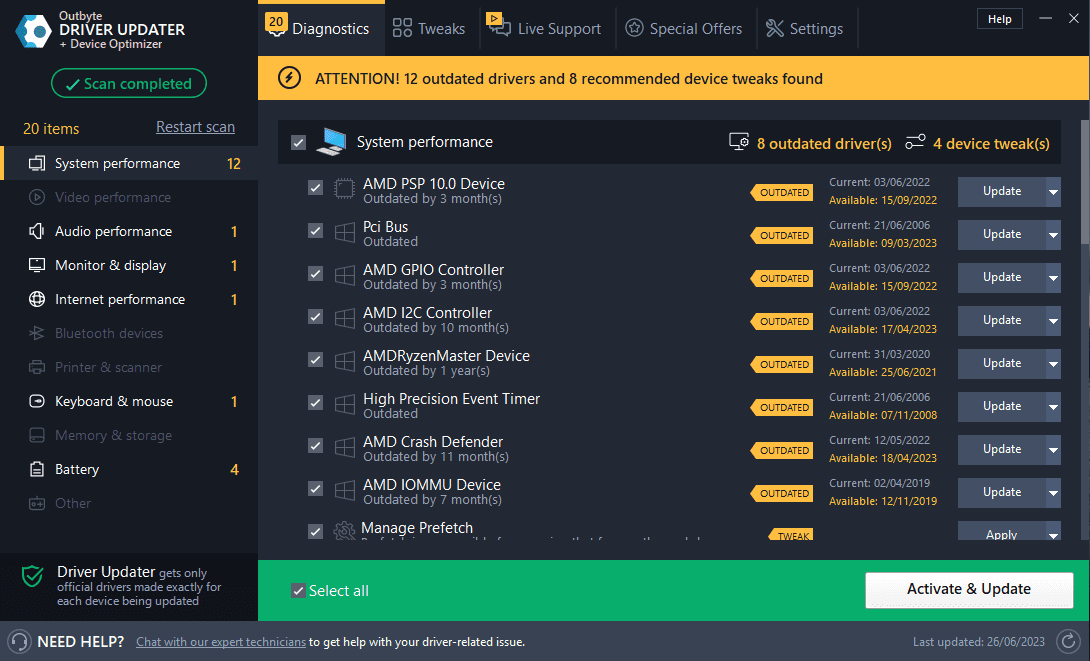Open the Live Support tab

coord(545,28)
